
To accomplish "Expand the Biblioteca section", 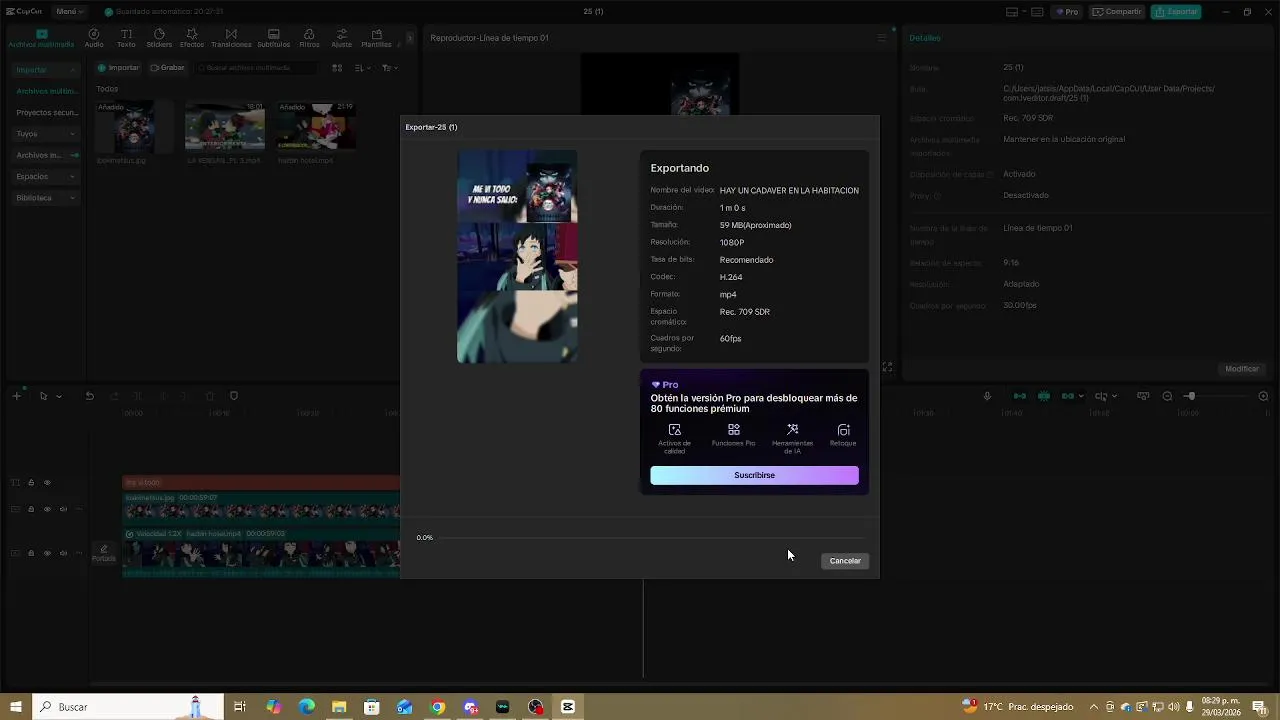I will click(x=46, y=198).
